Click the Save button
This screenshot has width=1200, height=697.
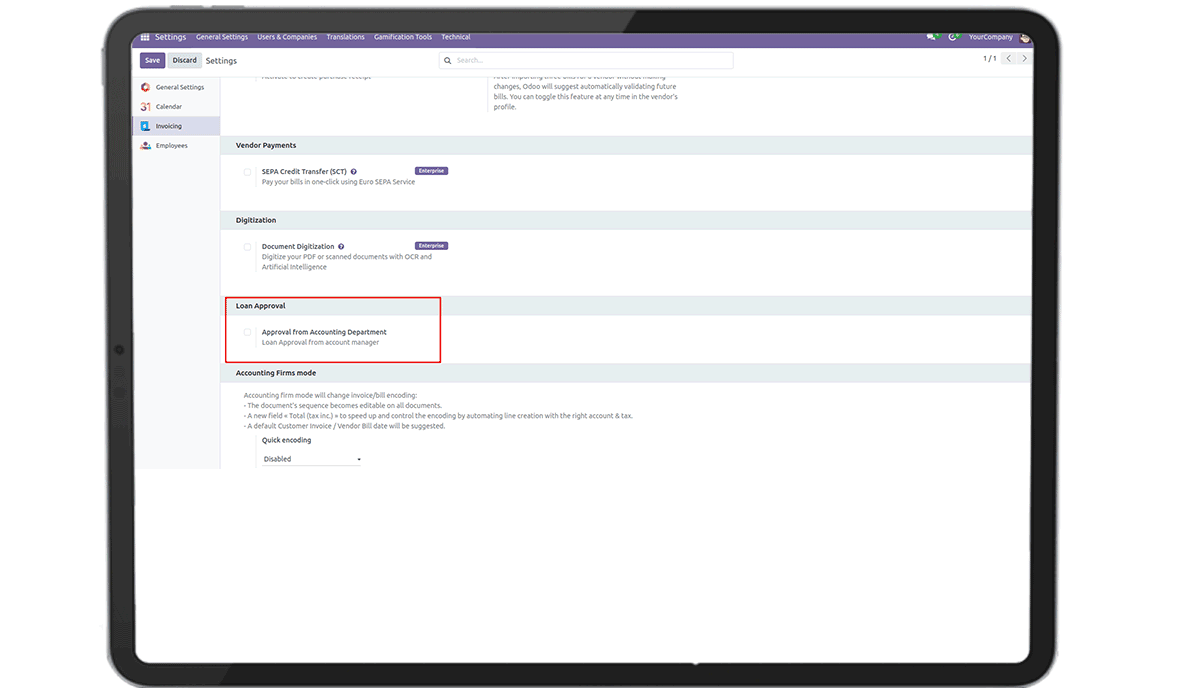pyautogui.click(x=152, y=60)
